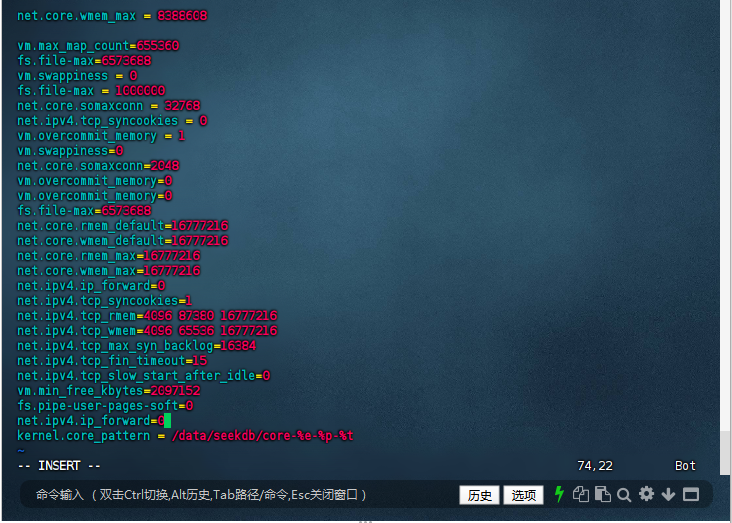The width and height of the screenshot is (732, 523).
Task: Click the net.ipv4.tcp_max_syn_backlog=16384 line
Action: pyautogui.click(x=136, y=346)
